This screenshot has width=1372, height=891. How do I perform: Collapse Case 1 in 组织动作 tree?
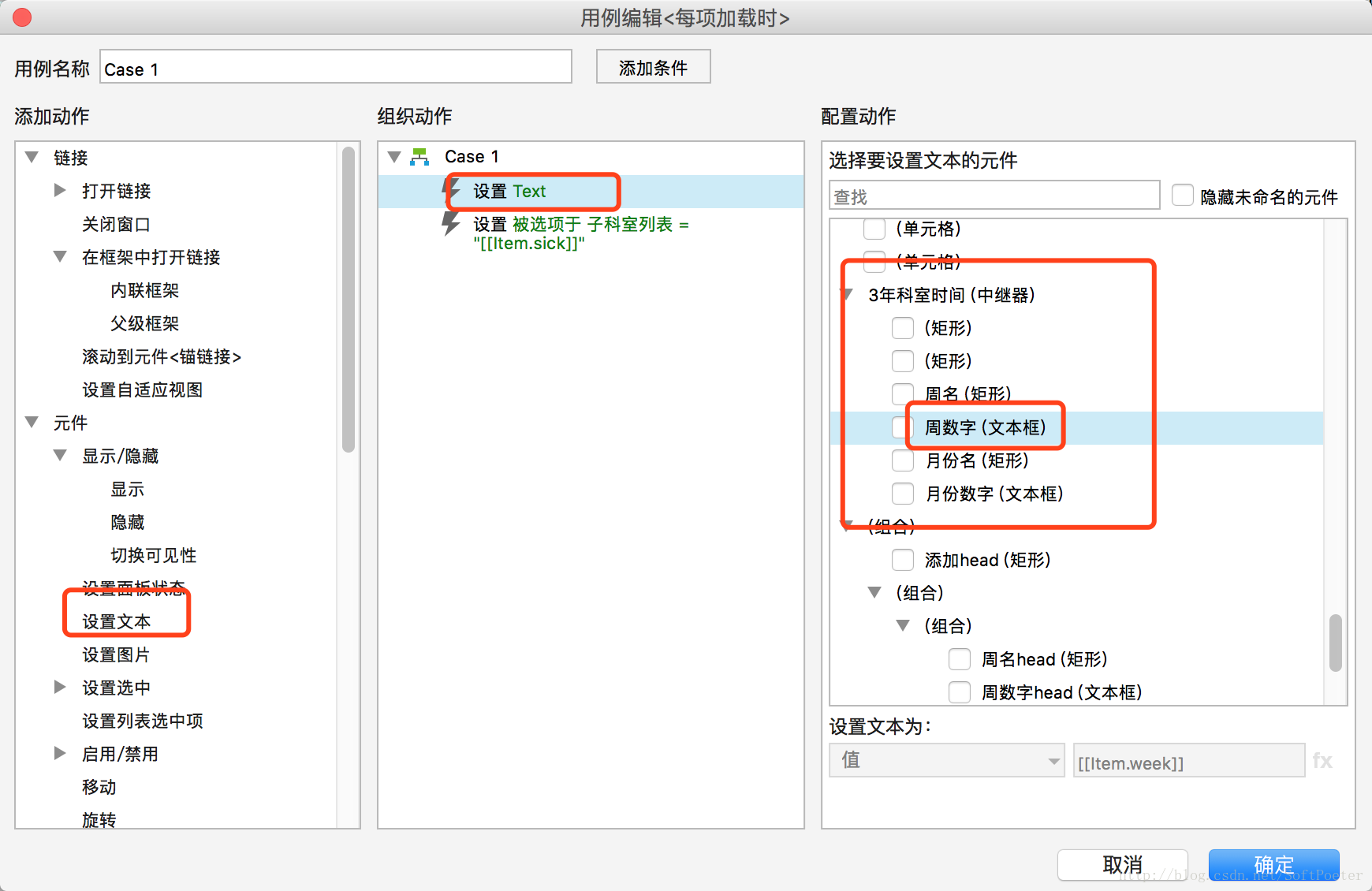[x=394, y=157]
